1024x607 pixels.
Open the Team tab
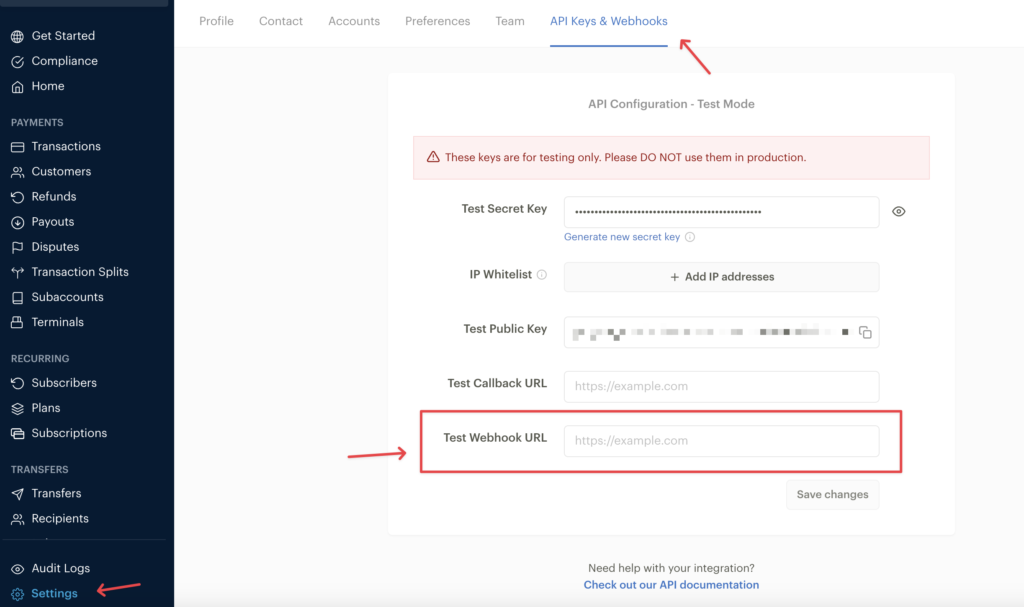click(x=509, y=20)
